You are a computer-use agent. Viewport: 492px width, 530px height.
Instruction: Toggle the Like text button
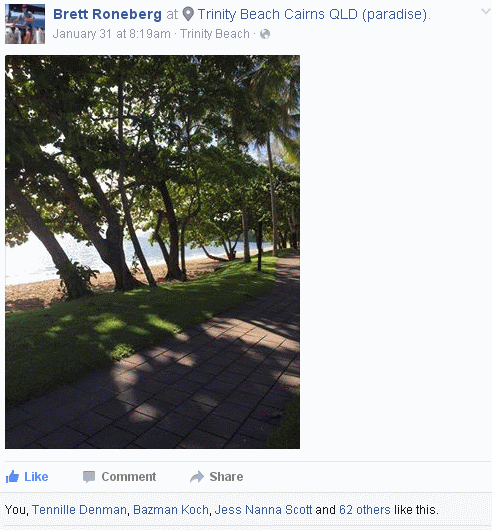pyautogui.click(x=36, y=477)
